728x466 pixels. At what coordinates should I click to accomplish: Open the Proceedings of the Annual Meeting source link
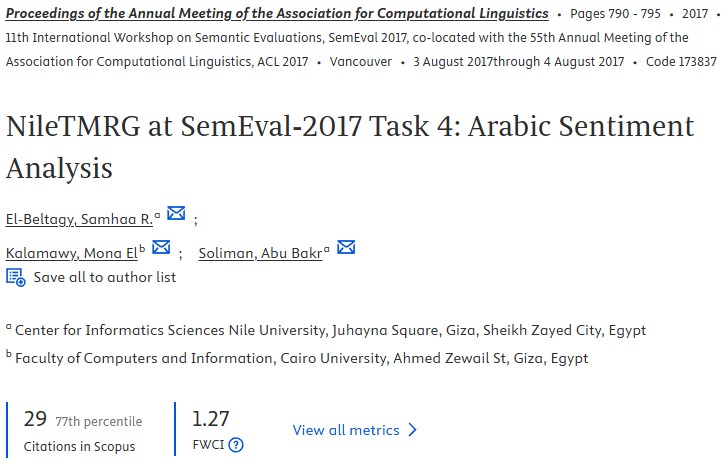[277, 14]
